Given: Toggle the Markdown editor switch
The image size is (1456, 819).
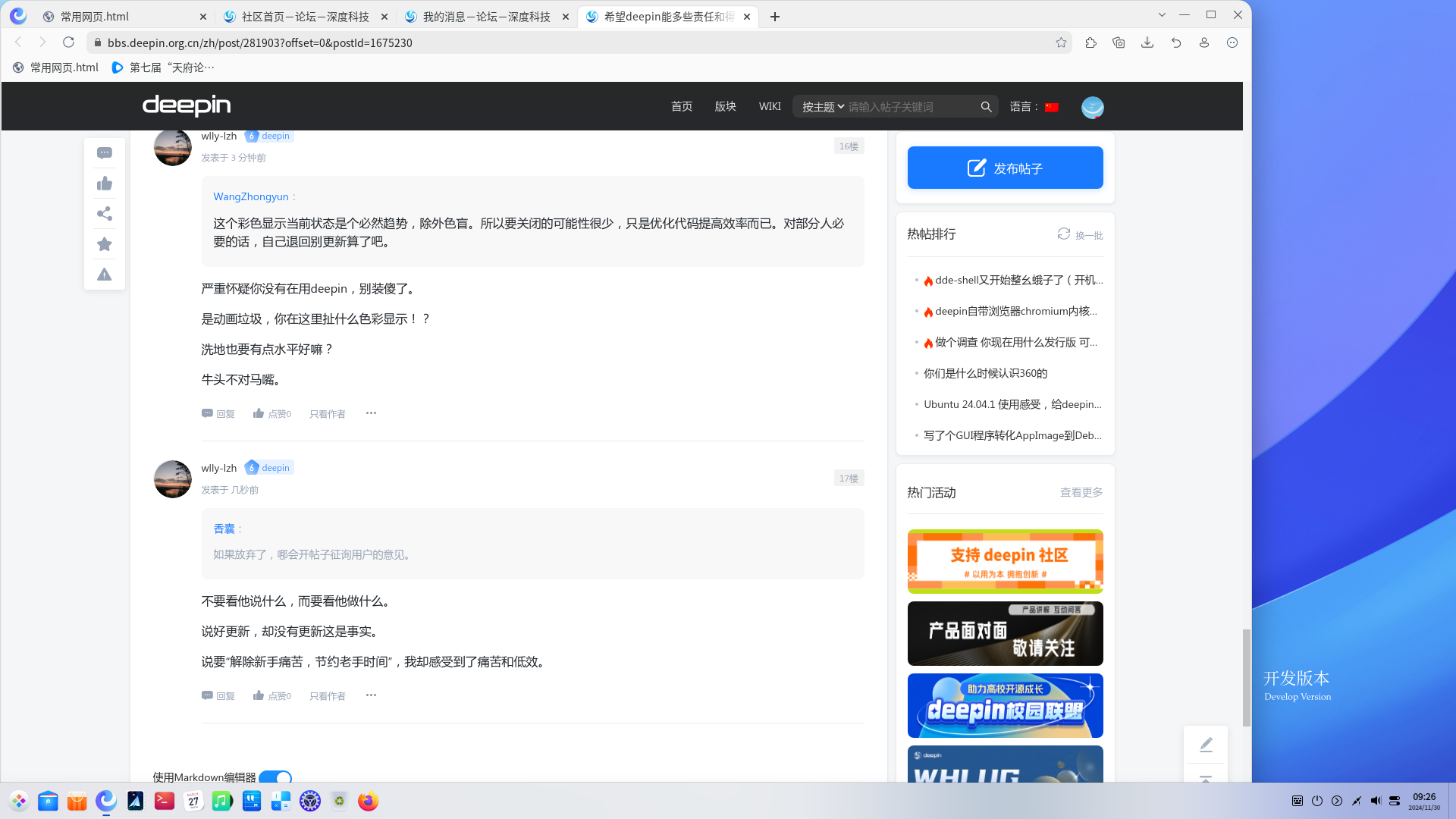Looking at the screenshot, I should pos(275,777).
